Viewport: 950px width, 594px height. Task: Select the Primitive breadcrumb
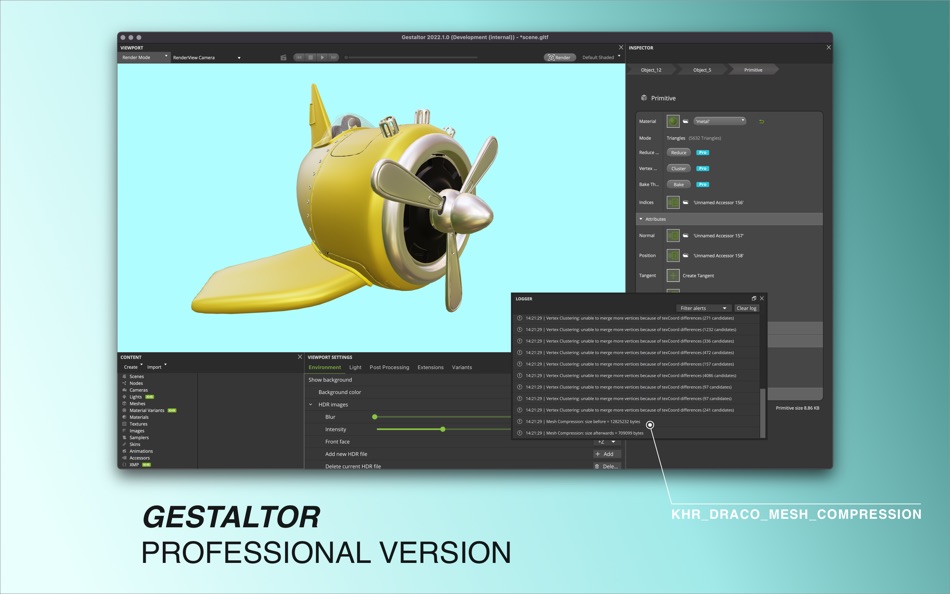(x=753, y=70)
